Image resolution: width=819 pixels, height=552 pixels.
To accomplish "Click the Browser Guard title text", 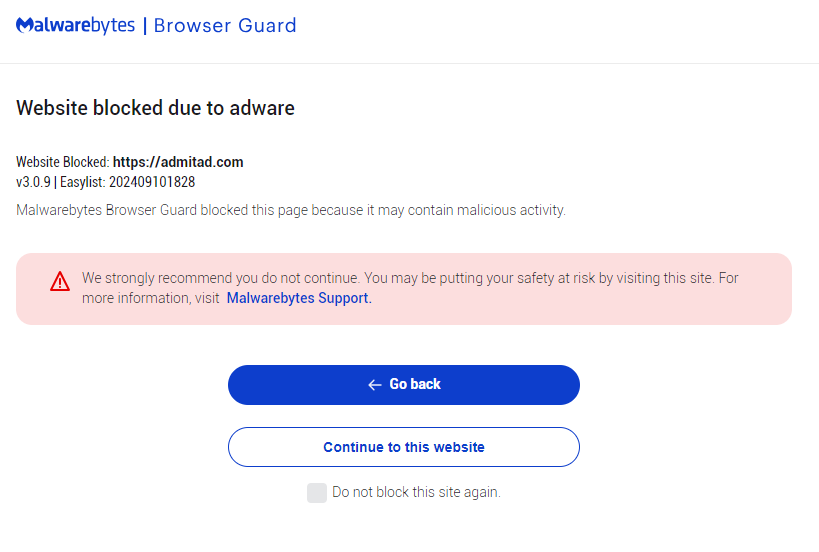I will [x=225, y=25].
